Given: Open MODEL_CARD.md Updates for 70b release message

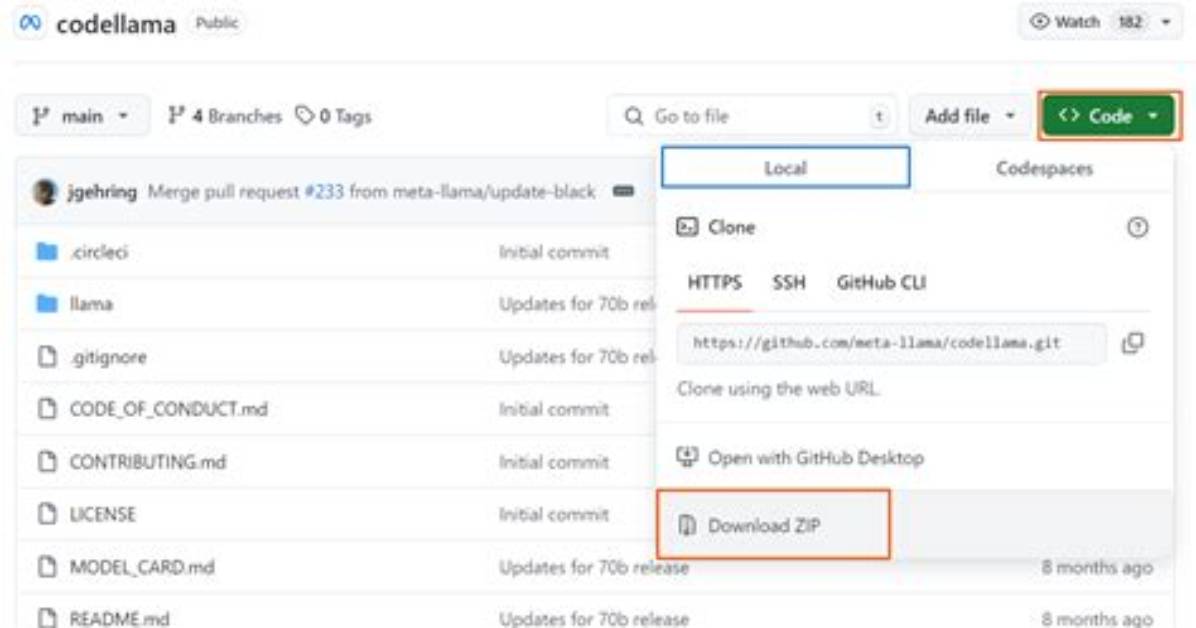Looking at the screenshot, I should (x=594, y=567).
